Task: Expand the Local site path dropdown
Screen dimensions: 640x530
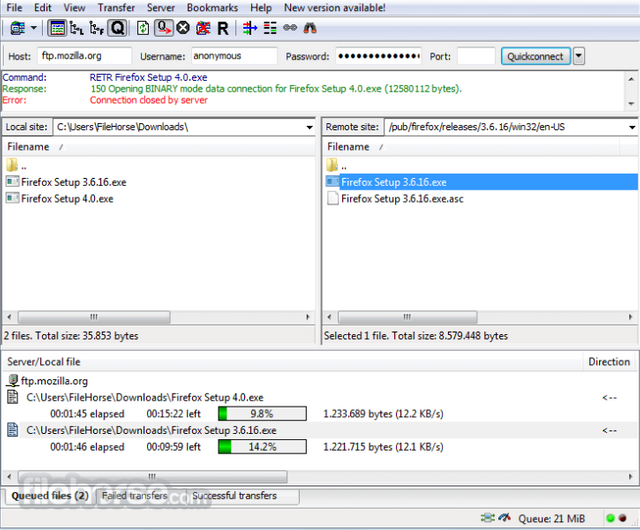Action: point(309,127)
